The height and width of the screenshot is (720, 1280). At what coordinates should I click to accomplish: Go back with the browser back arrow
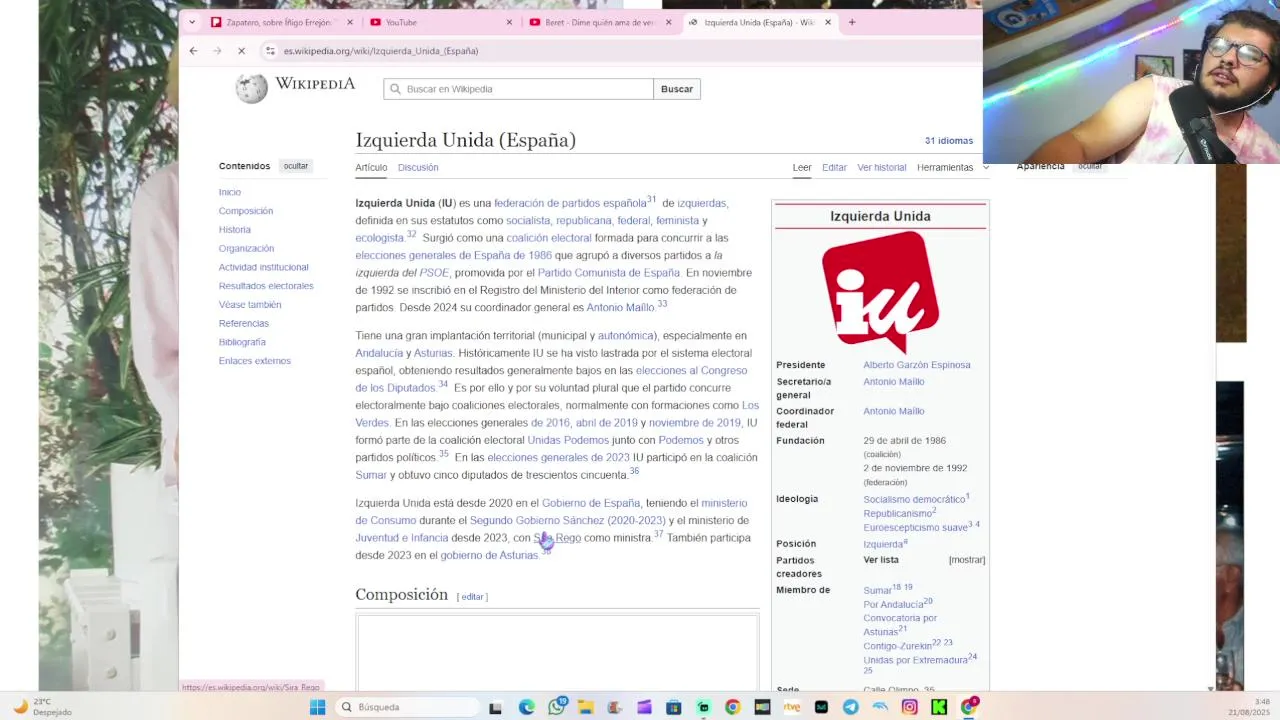pos(193,51)
